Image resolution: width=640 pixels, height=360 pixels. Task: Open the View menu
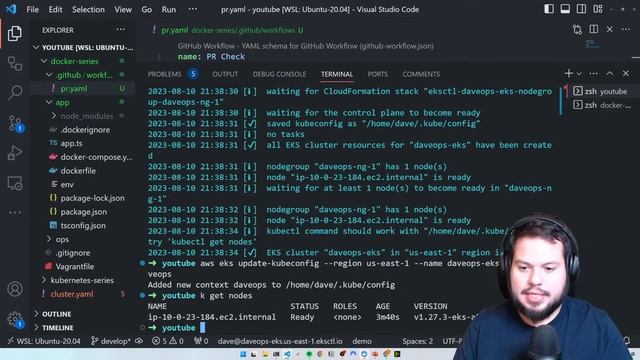(123, 9)
